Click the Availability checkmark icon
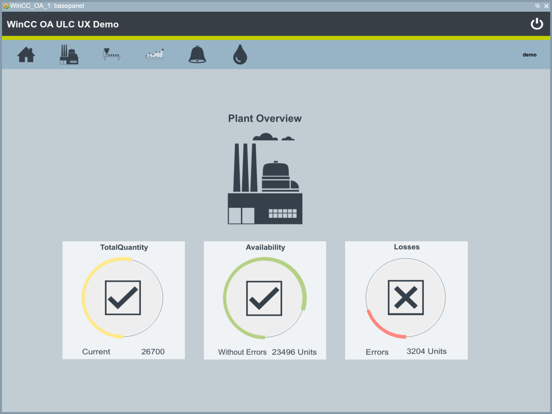 [264, 298]
